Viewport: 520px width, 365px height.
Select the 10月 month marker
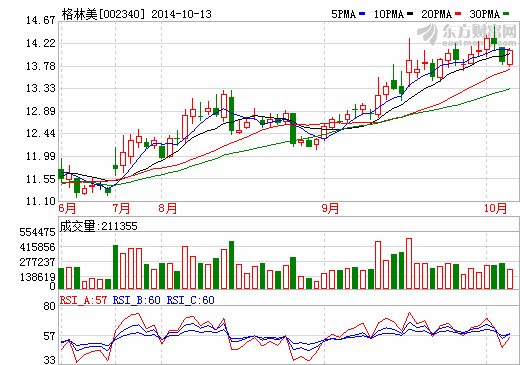coord(495,208)
